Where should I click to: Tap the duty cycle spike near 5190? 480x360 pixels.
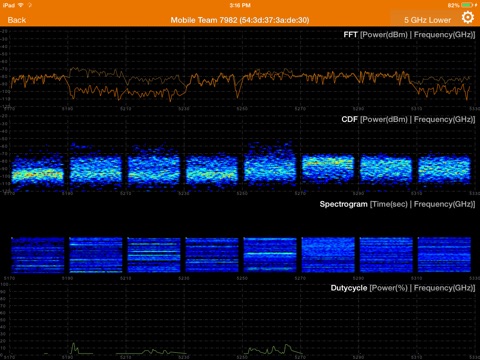click(74, 348)
